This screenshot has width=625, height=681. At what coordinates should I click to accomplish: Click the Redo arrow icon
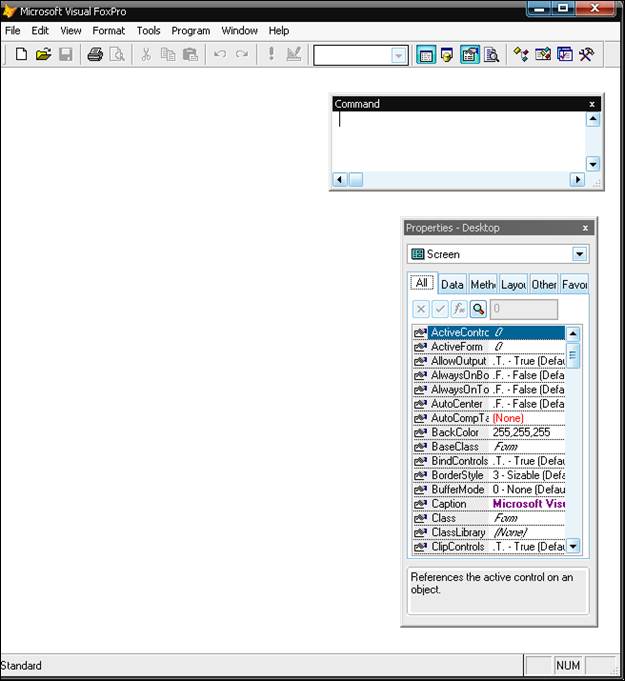click(x=242, y=54)
